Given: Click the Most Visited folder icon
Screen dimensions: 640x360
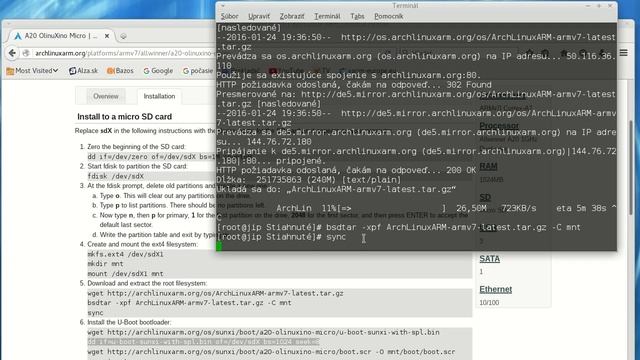Looking at the screenshot, I should (10, 71).
